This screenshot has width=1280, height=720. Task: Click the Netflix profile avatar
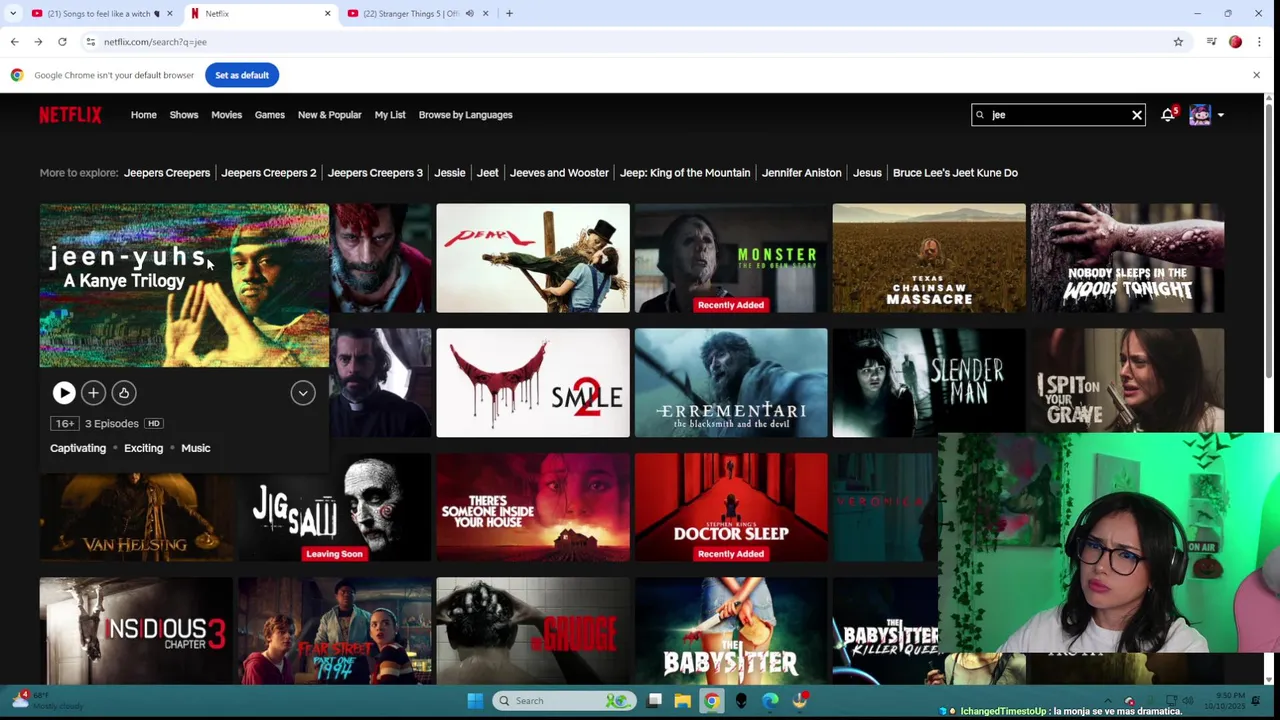(x=1200, y=115)
